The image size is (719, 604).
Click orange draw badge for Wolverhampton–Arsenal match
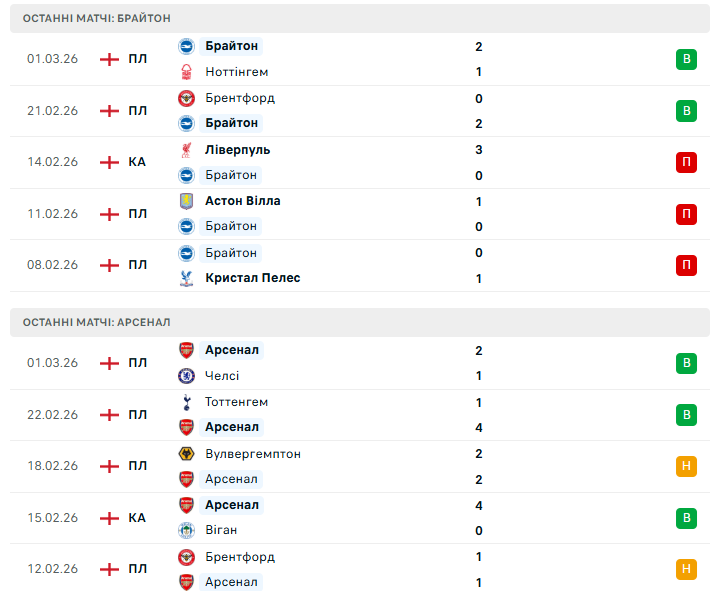686,466
